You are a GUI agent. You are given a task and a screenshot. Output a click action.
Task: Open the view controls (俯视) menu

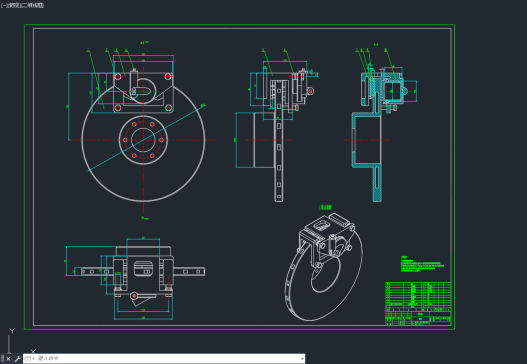pos(13,5)
